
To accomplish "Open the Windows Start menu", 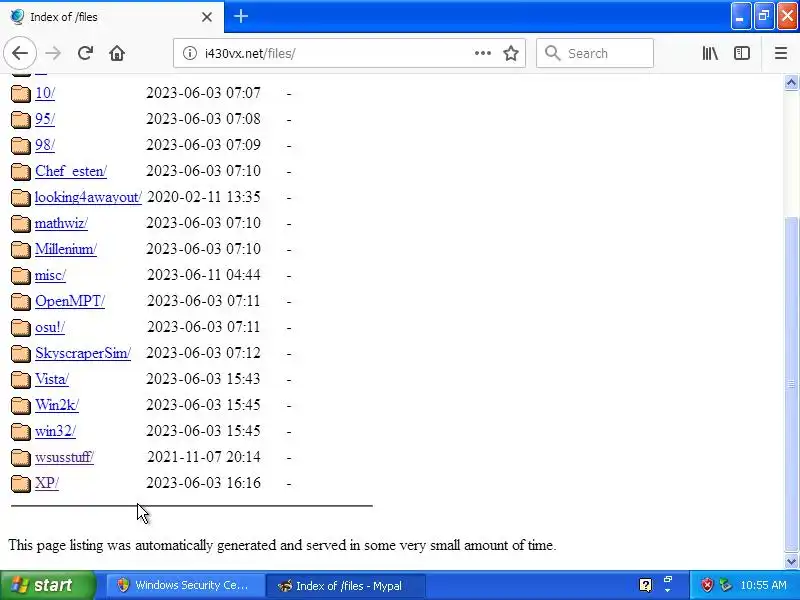I will click(48, 585).
